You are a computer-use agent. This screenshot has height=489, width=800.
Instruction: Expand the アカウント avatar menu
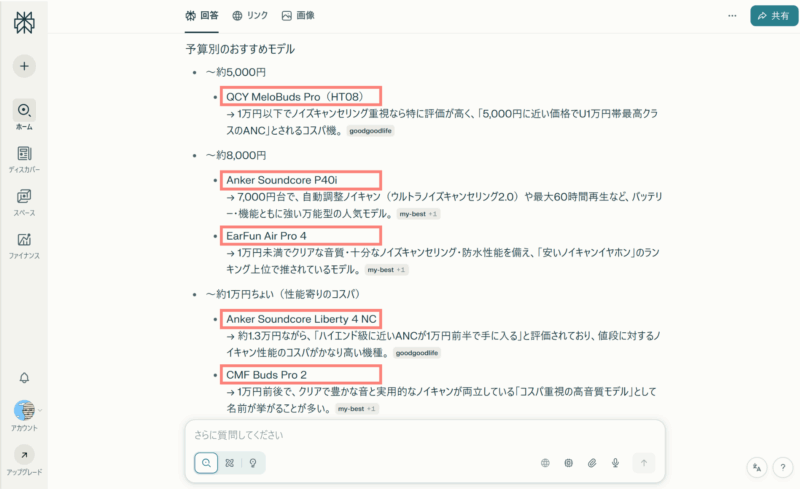point(24,410)
